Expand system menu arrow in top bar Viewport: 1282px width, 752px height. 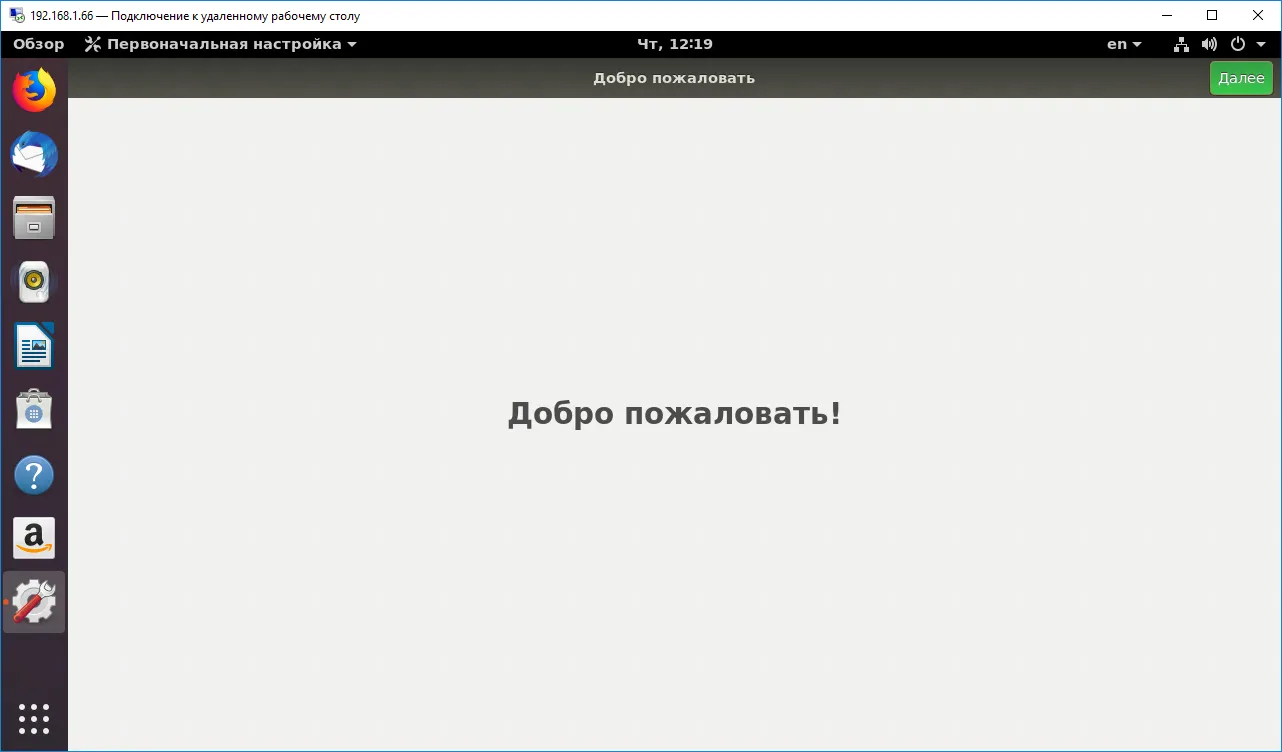click(x=1261, y=44)
